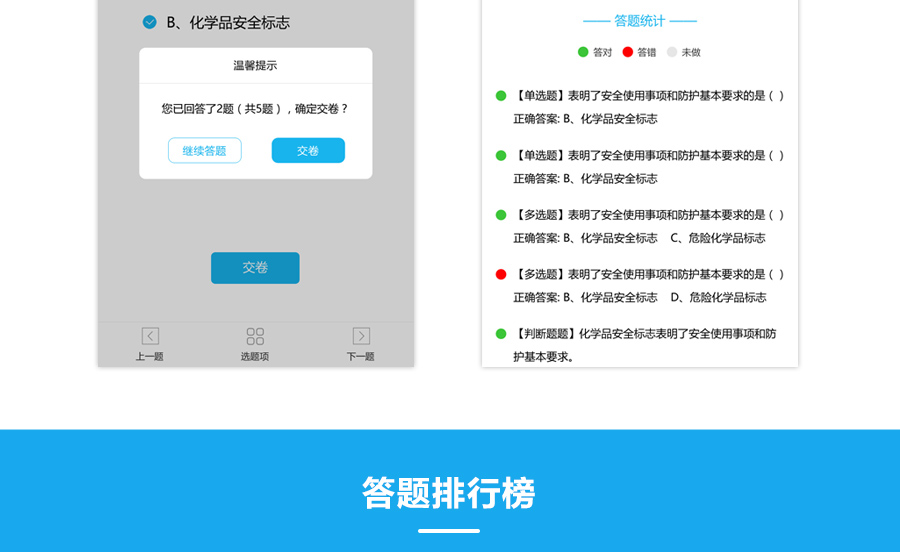Click the gray 未做 legend dot
900x552 pixels.
(x=672, y=52)
